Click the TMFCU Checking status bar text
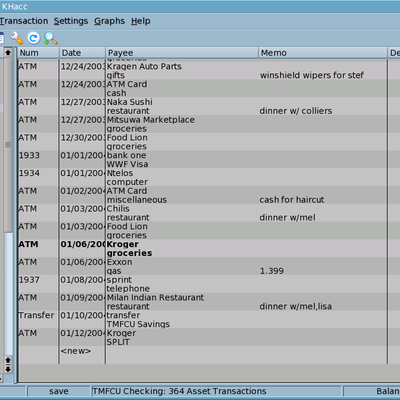Image resolution: width=400 pixels, height=400 pixels. click(x=179, y=391)
